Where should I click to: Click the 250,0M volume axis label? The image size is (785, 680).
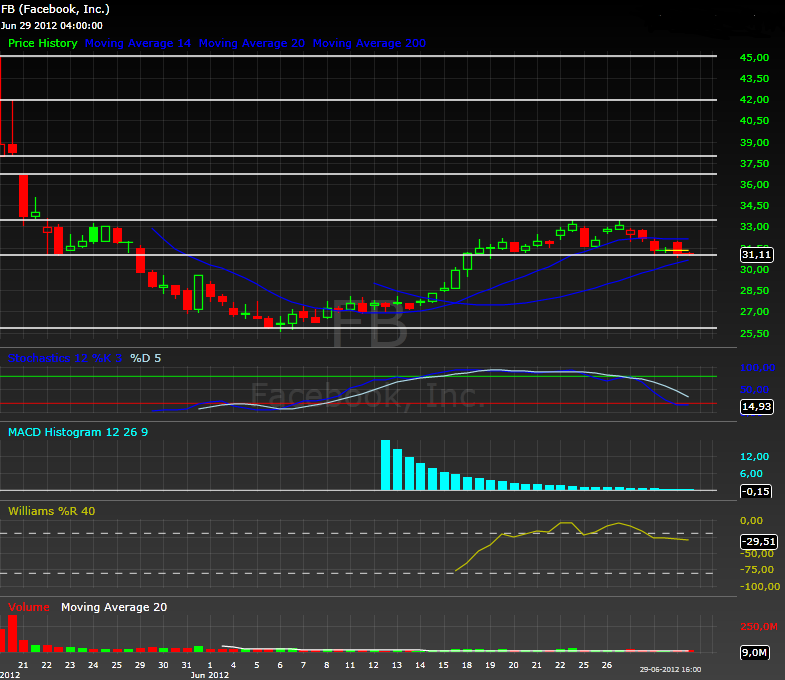[759, 627]
